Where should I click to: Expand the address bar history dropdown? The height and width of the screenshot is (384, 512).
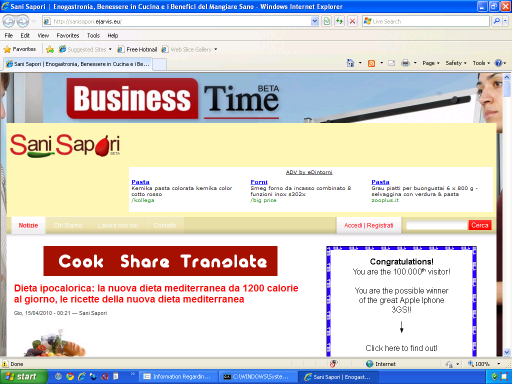coord(315,21)
